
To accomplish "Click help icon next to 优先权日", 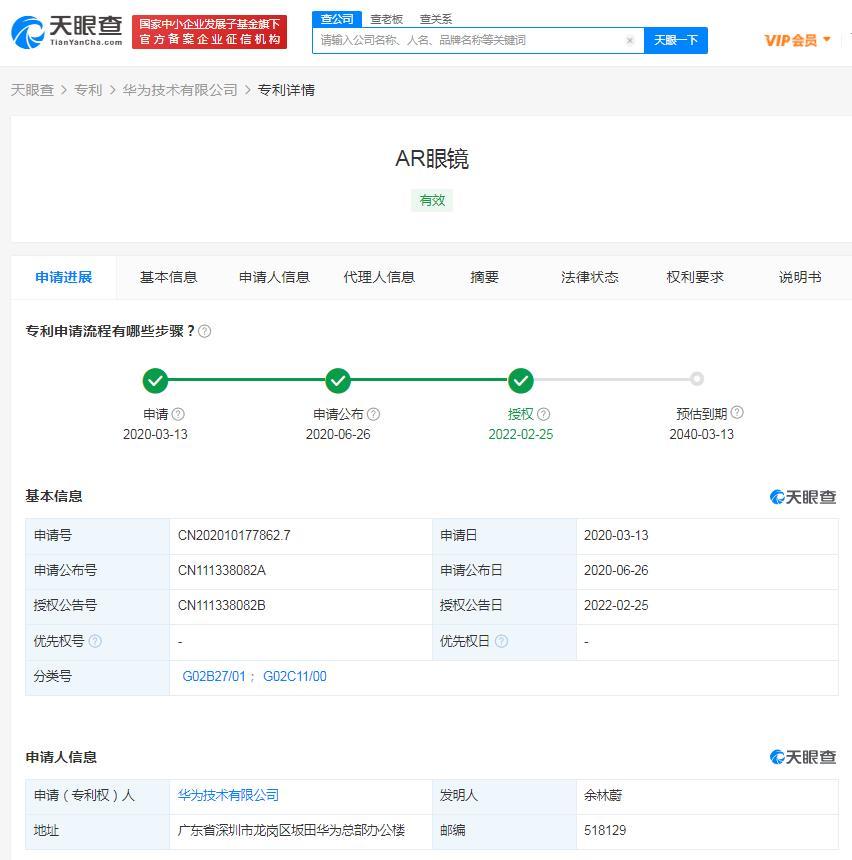I will tap(501, 641).
